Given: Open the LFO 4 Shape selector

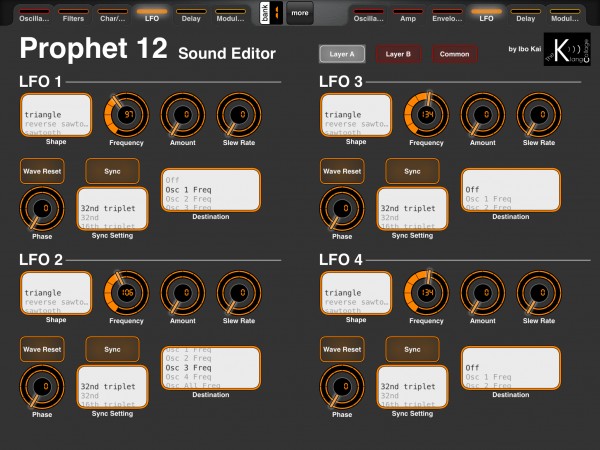Looking at the screenshot, I should pos(356,293).
